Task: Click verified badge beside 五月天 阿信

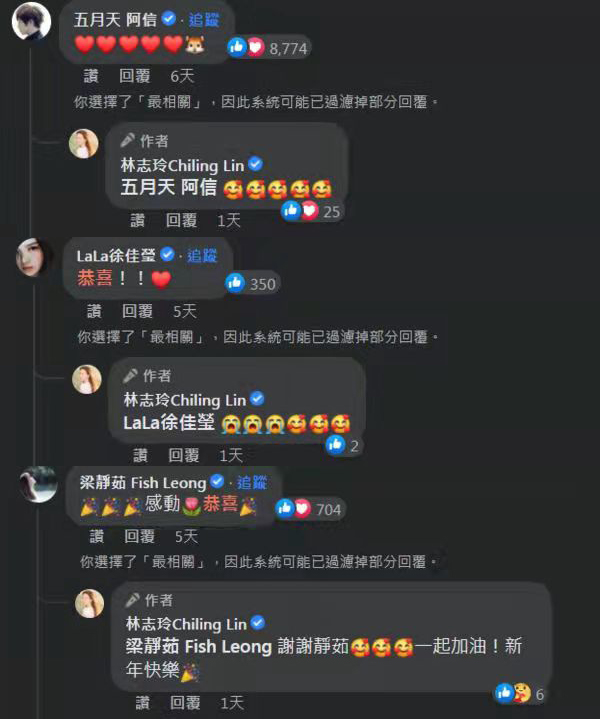Action: point(169,19)
